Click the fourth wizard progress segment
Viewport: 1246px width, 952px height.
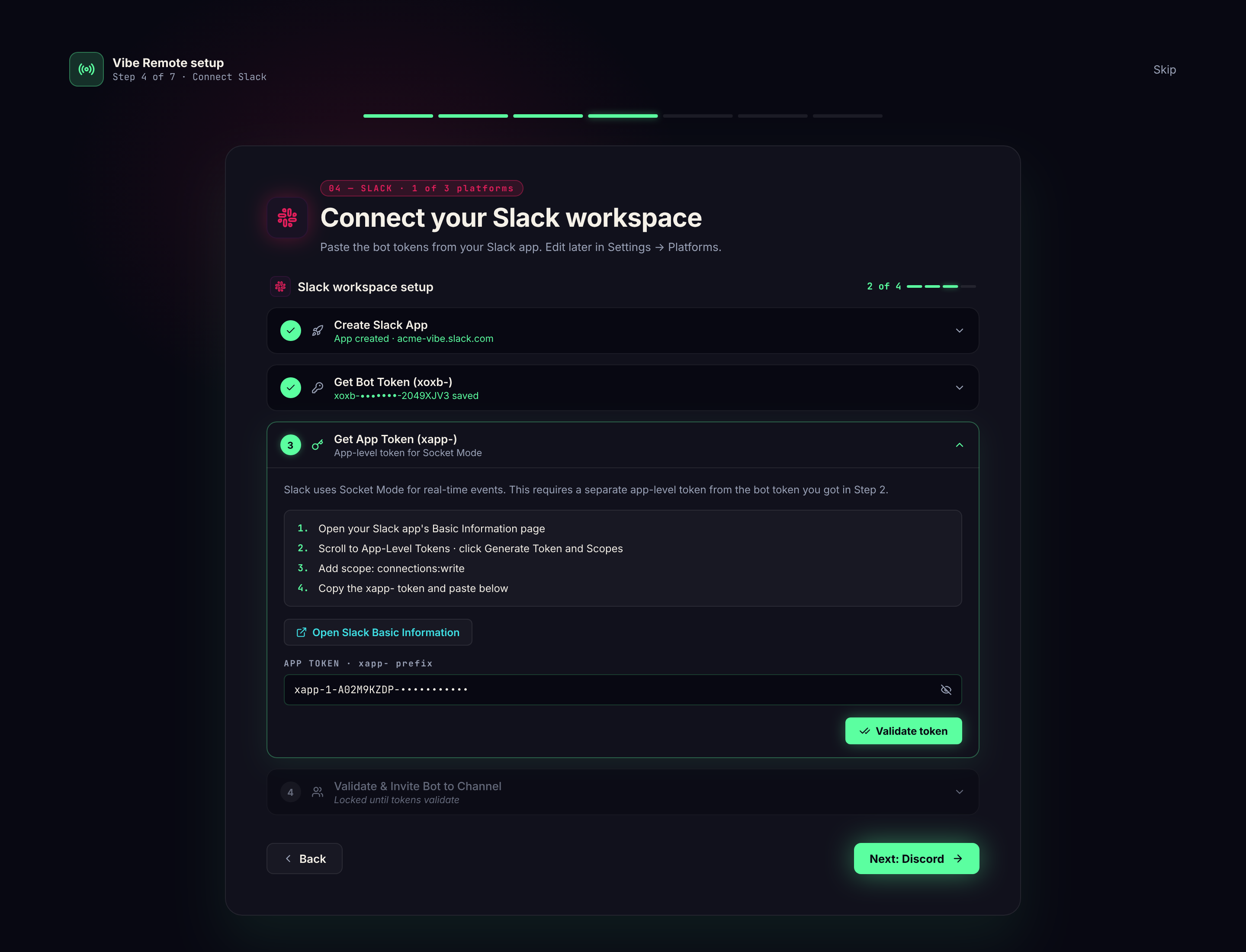click(x=623, y=116)
